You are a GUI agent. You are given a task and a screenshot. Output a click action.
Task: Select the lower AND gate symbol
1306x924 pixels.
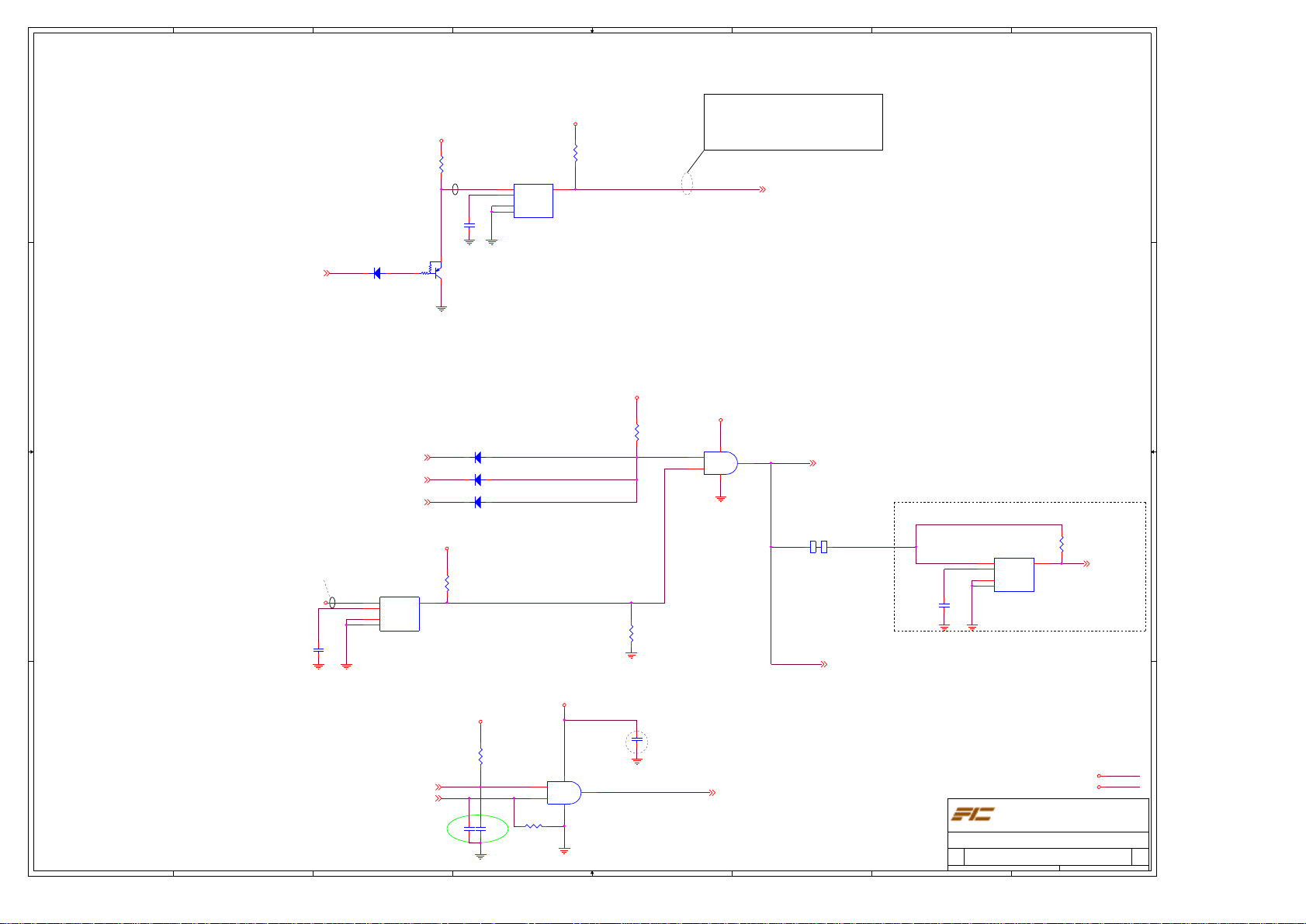[564, 792]
